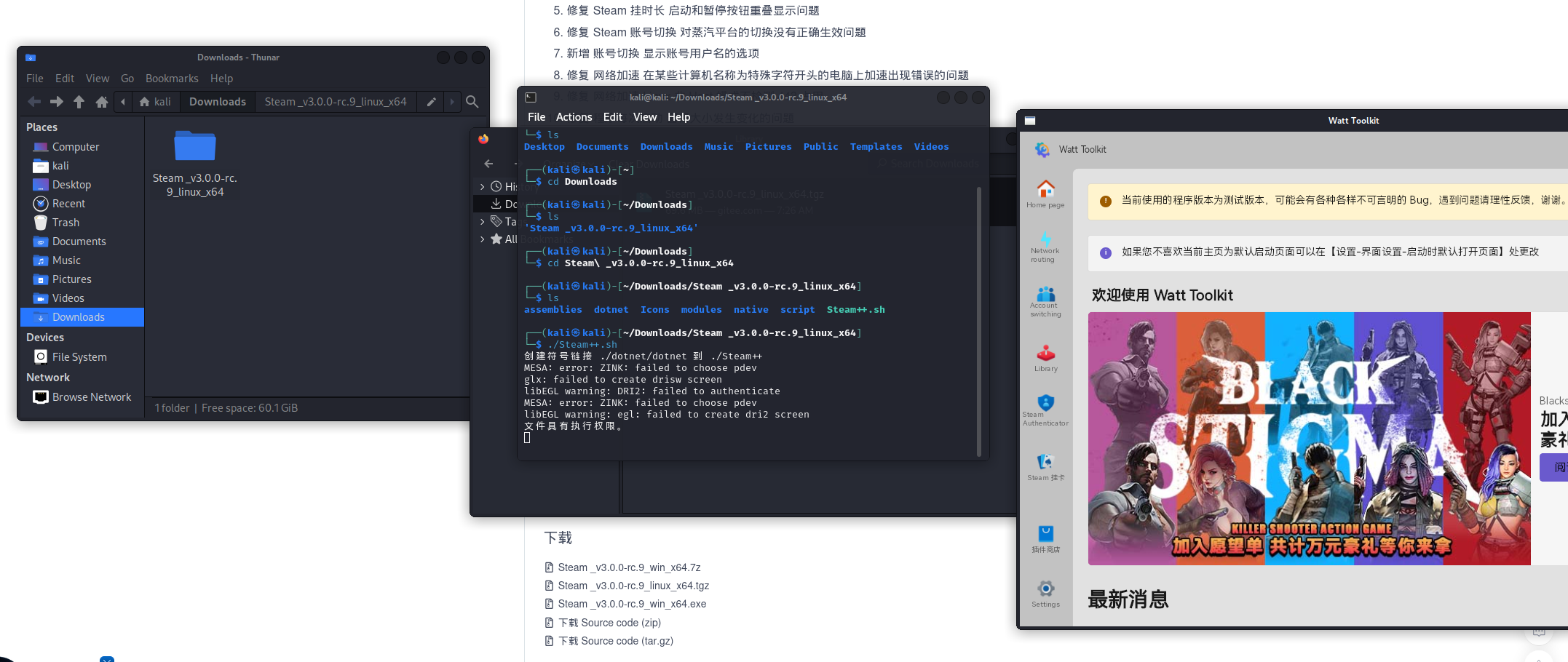This screenshot has width=1568, height=662.
Task: Click Thunar path bar right scroll arrow
Action: 452,102
